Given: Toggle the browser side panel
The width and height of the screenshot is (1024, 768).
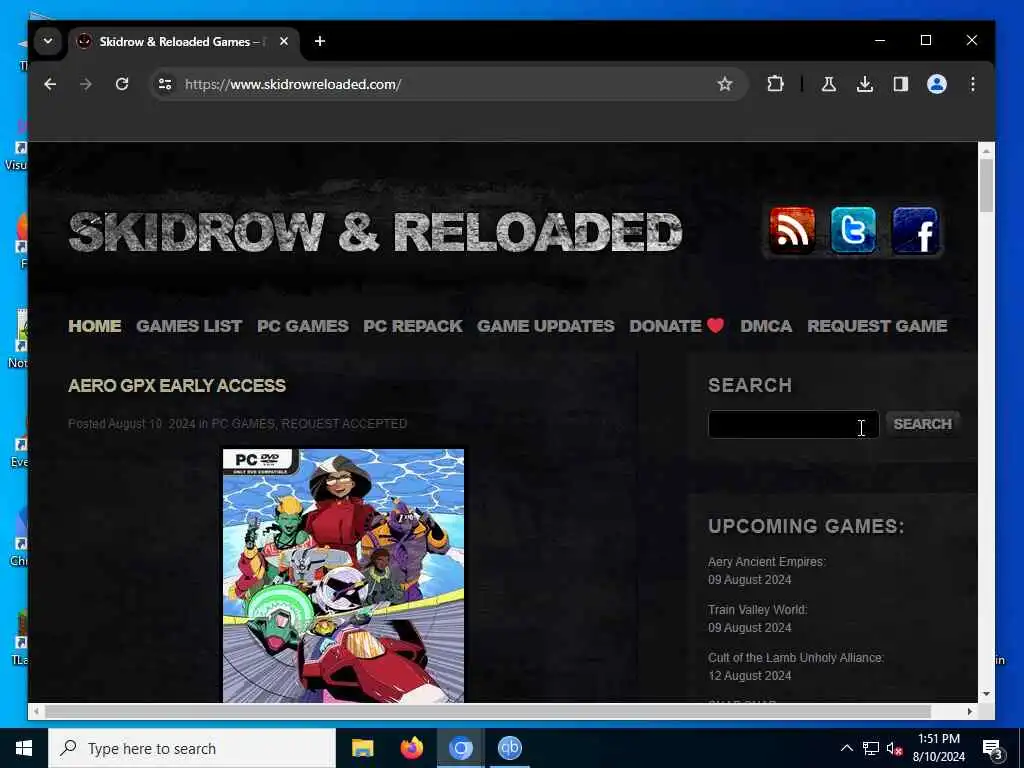Looking at the screenshot, I should pos(901,84).
